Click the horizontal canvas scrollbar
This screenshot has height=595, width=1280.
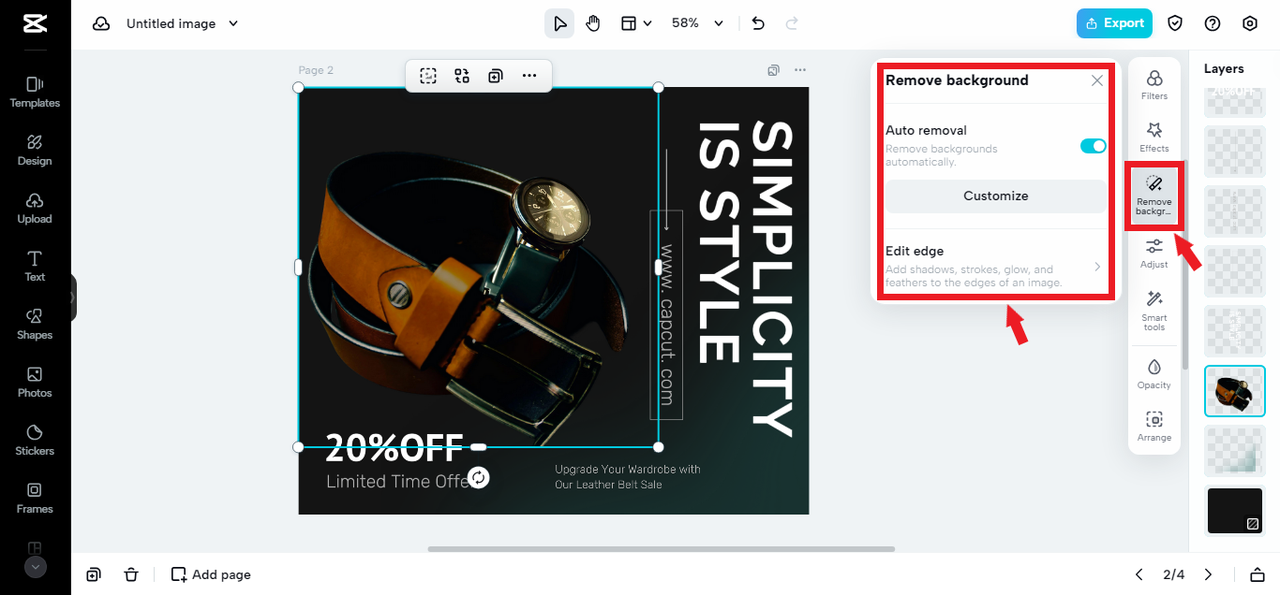click(661, 548)
